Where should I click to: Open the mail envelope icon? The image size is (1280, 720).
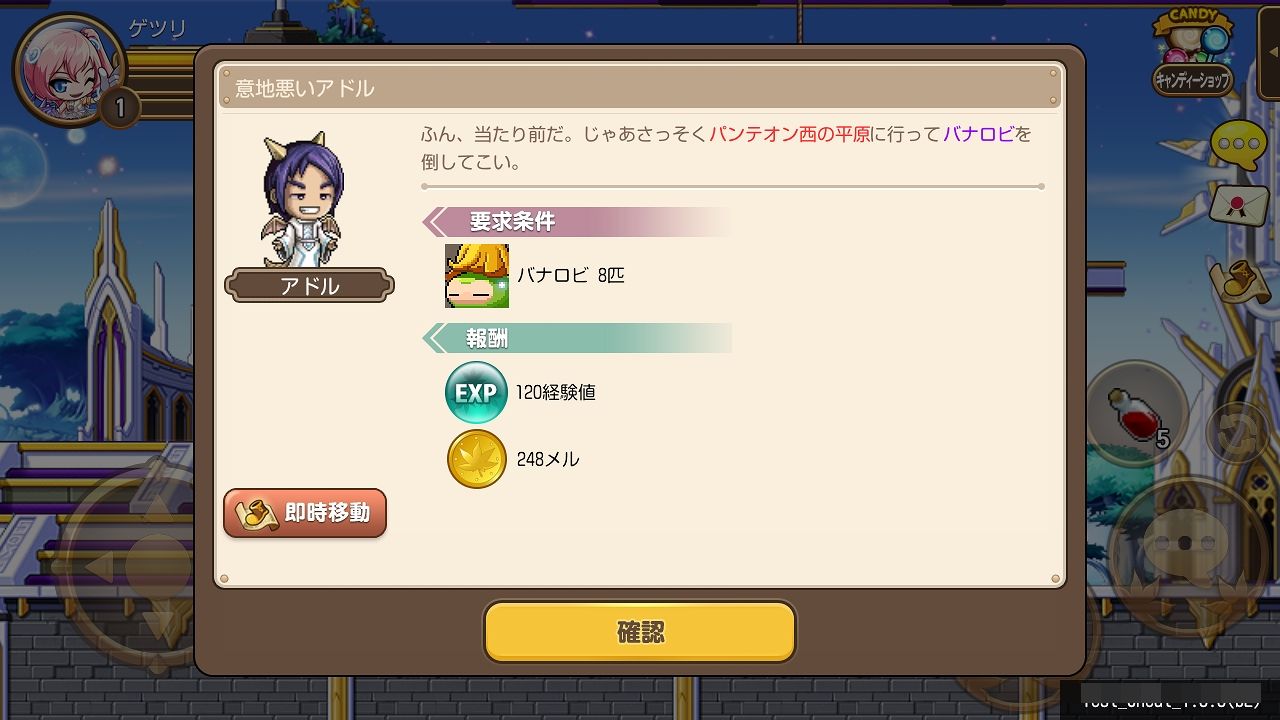pos(1239,205)
